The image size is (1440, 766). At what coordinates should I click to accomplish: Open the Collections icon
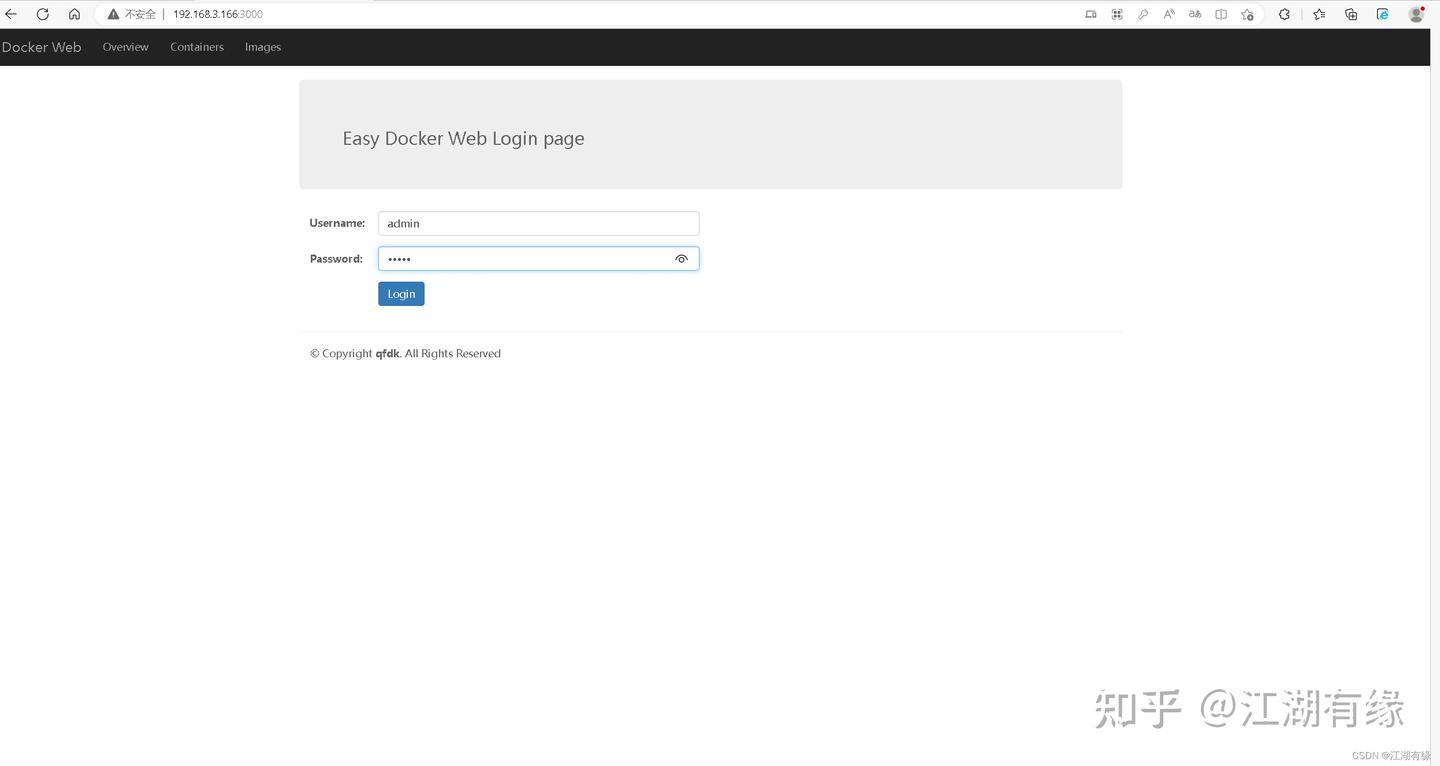point(1351,14)
